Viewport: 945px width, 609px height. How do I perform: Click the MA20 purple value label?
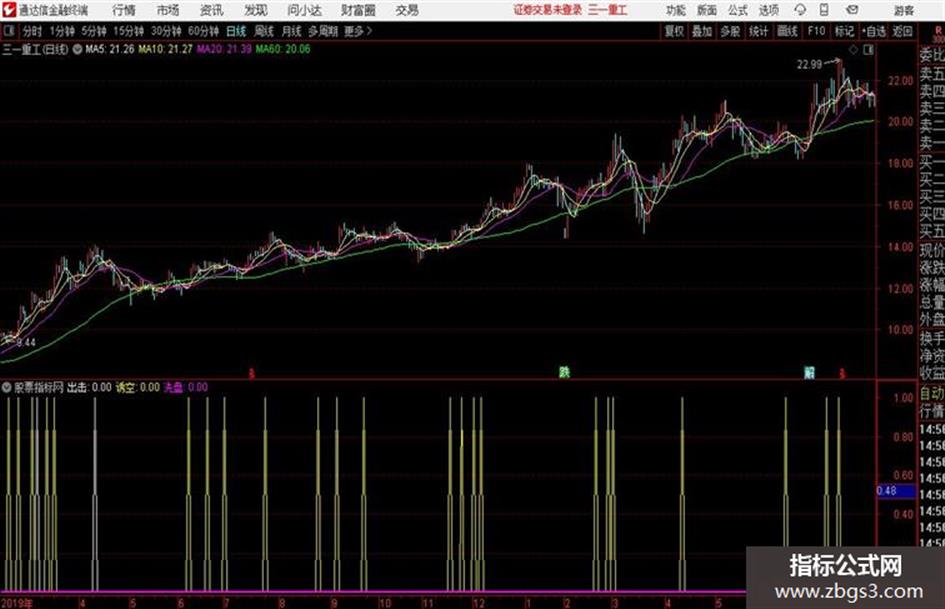point(224,49)
